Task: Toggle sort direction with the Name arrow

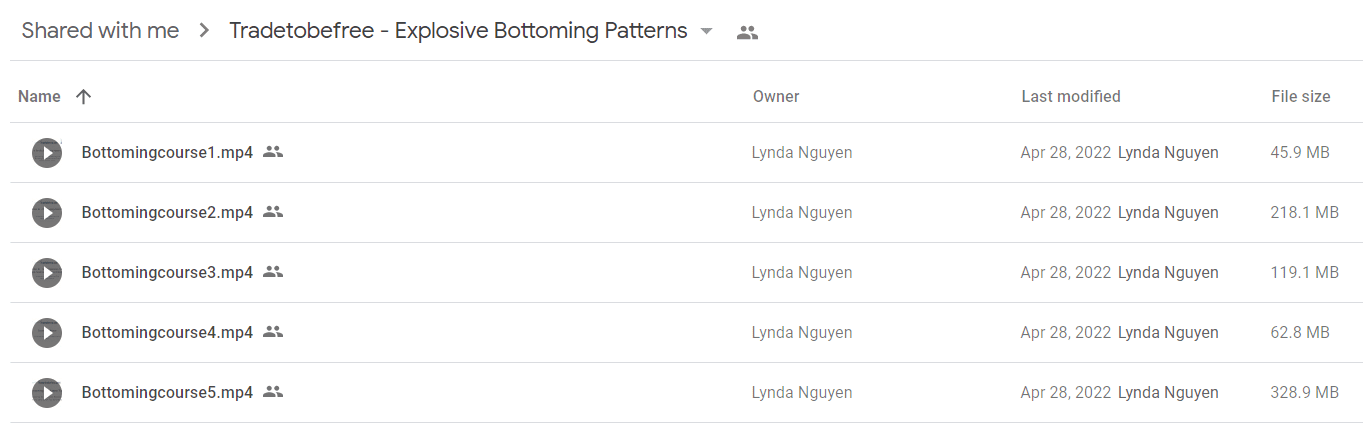Action: (x=84, y=97)
